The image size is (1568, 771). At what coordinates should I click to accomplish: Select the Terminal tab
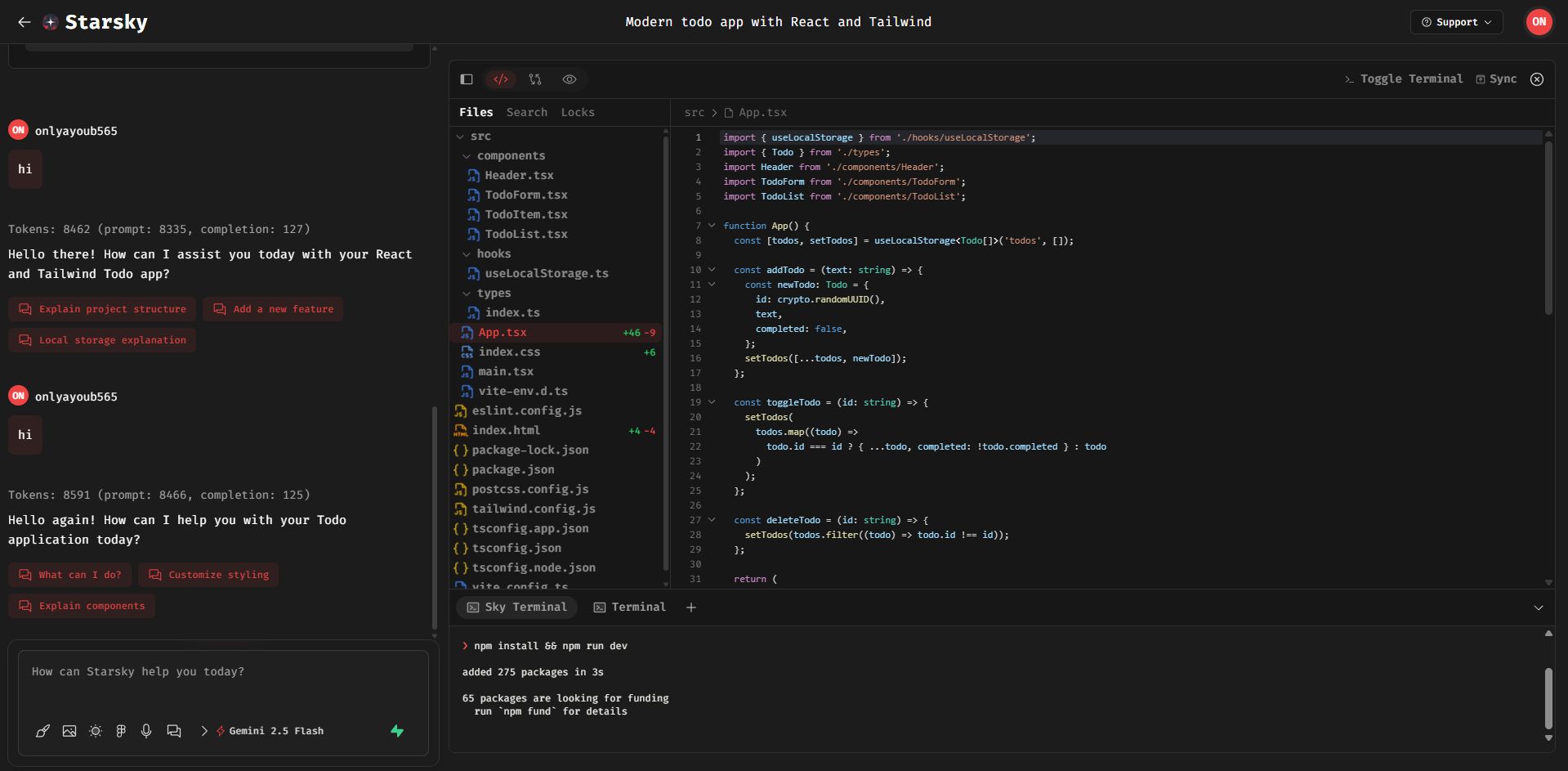629,607
